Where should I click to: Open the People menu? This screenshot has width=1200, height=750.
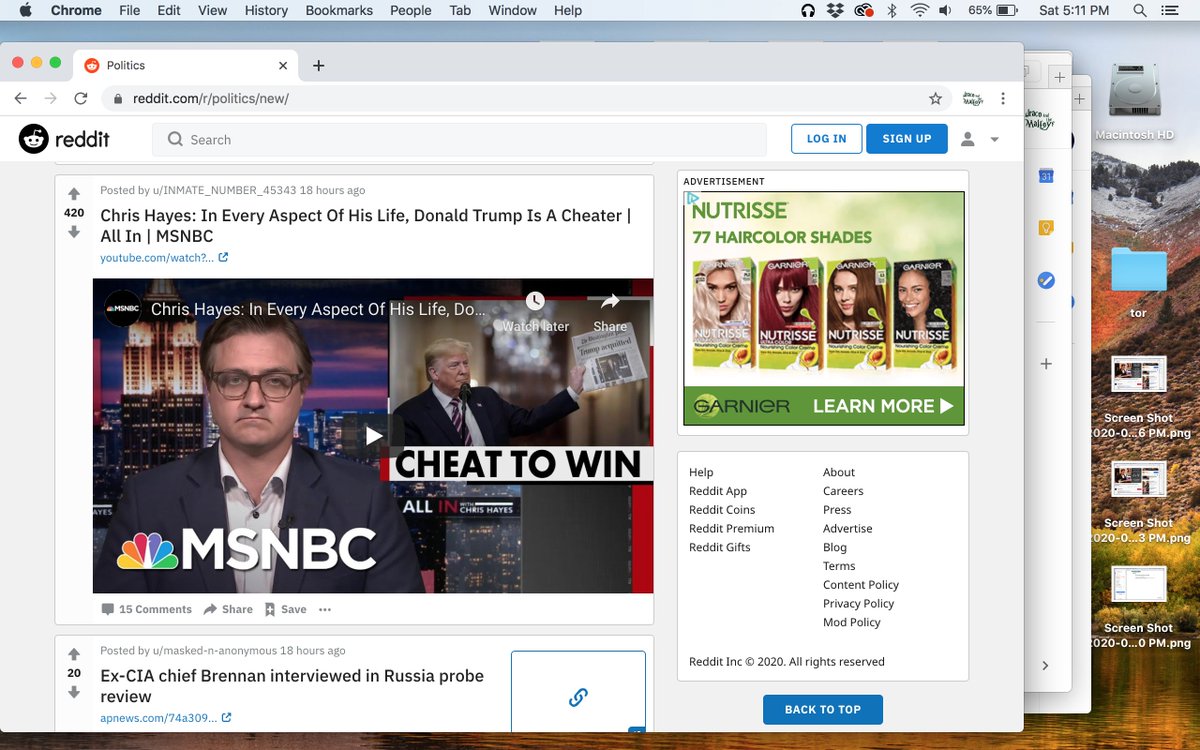410,10
